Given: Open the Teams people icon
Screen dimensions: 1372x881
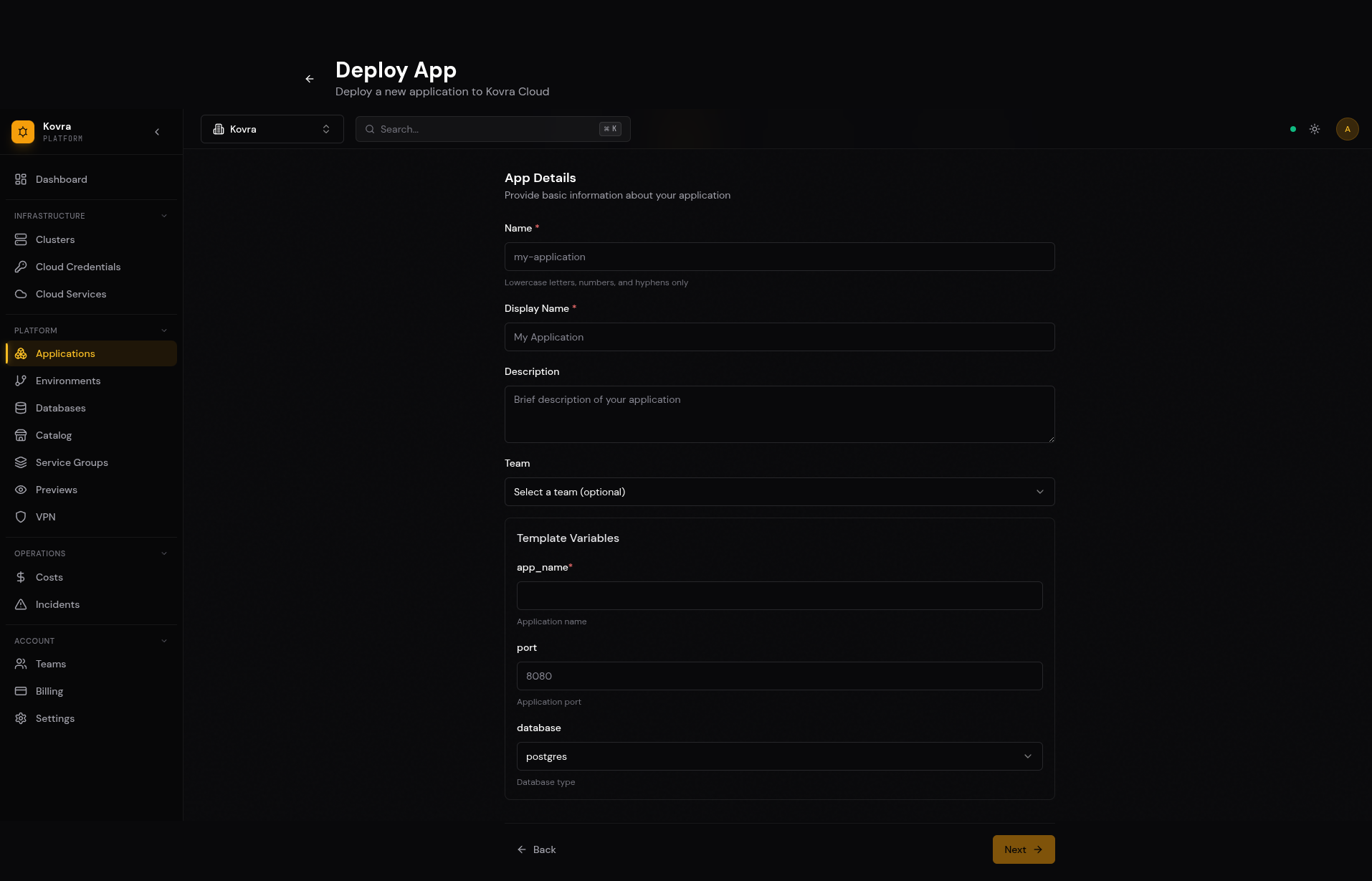Looking at the screenshot, I should tap(21, 664).
